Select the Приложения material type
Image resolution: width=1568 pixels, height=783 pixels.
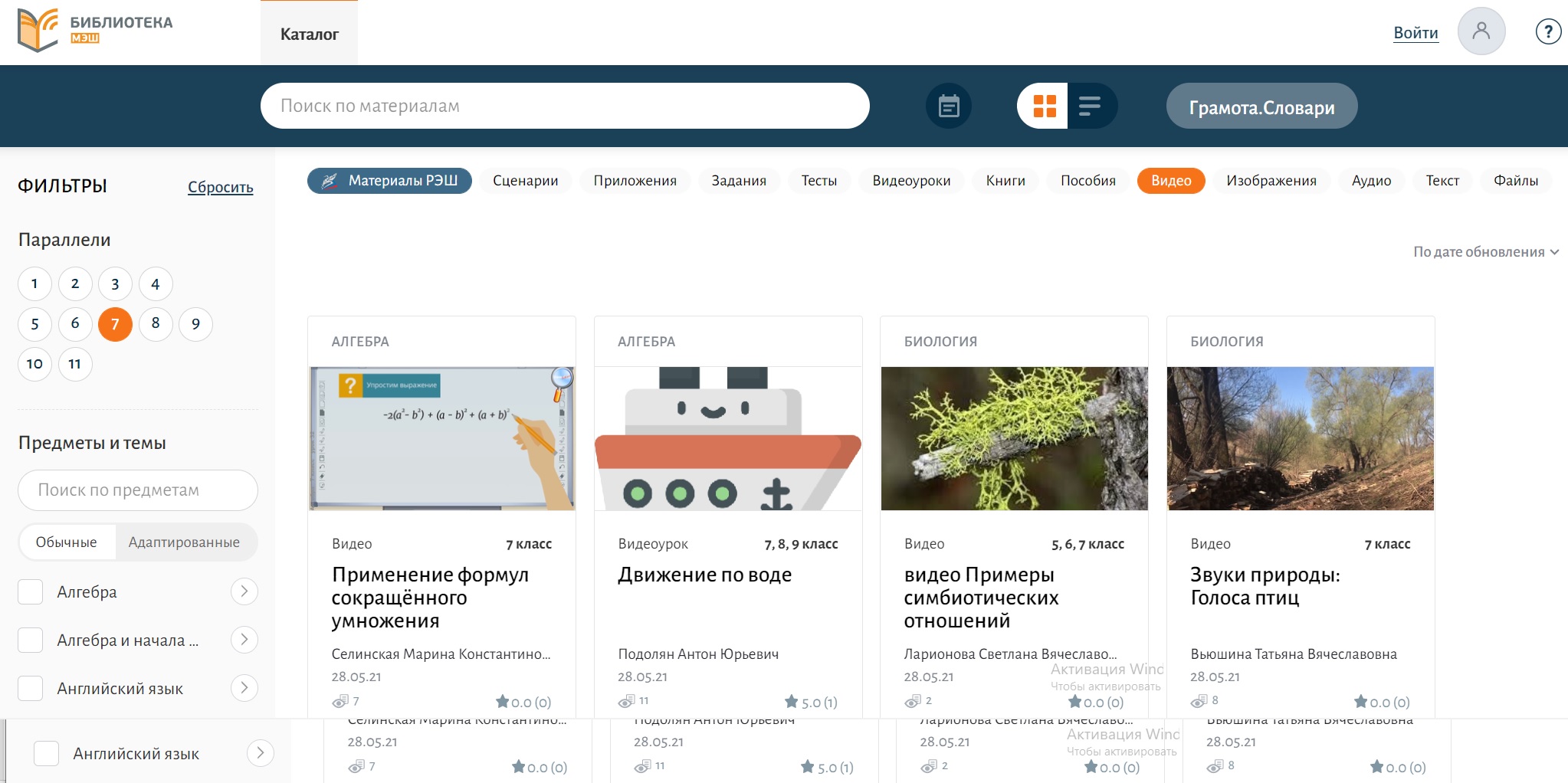click(635, 181)
